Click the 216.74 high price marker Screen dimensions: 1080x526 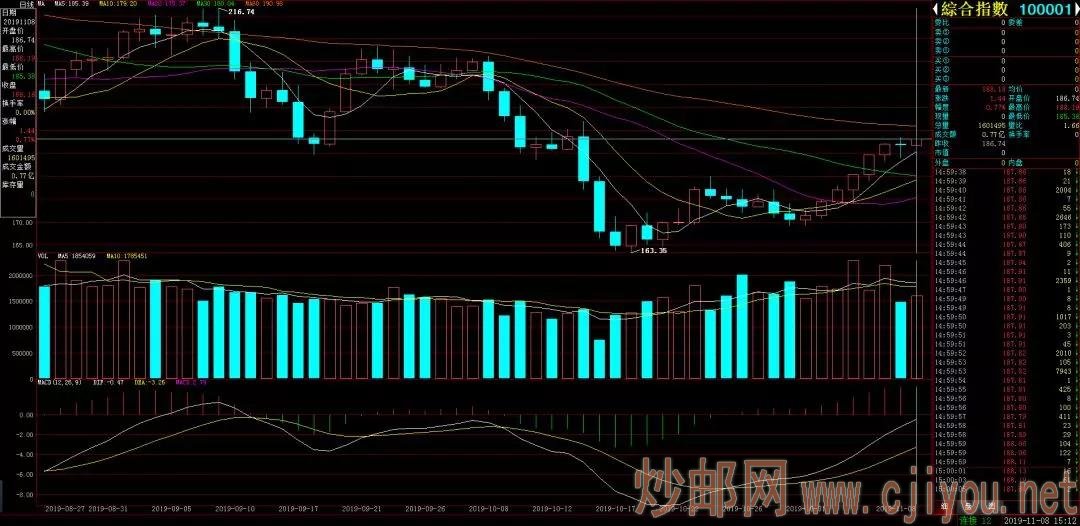pyautogui.click(x=243, y=11)
